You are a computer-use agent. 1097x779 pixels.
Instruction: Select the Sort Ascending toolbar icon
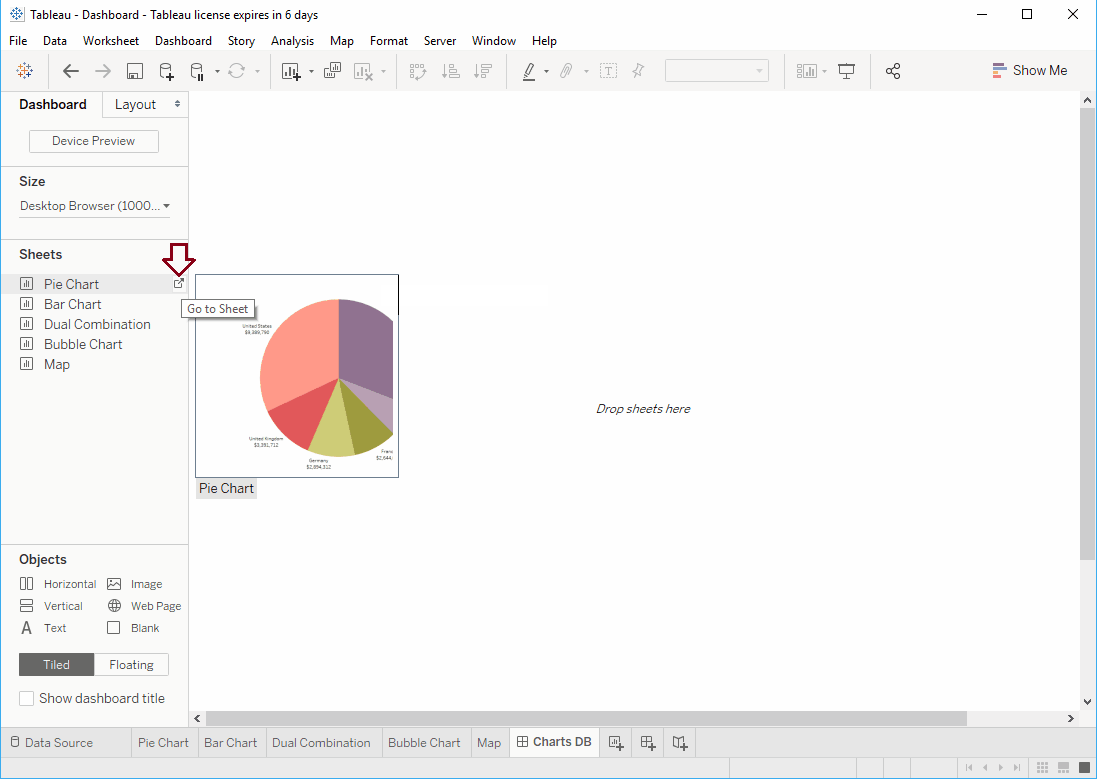point(450,71)
